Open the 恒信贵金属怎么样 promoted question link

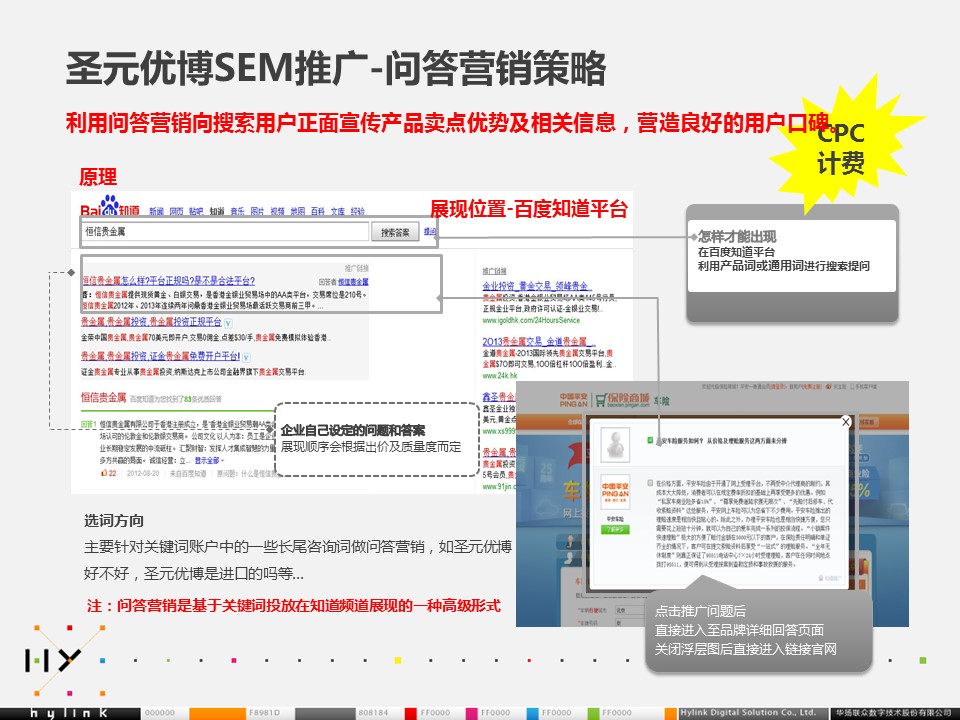coord(167,280)
